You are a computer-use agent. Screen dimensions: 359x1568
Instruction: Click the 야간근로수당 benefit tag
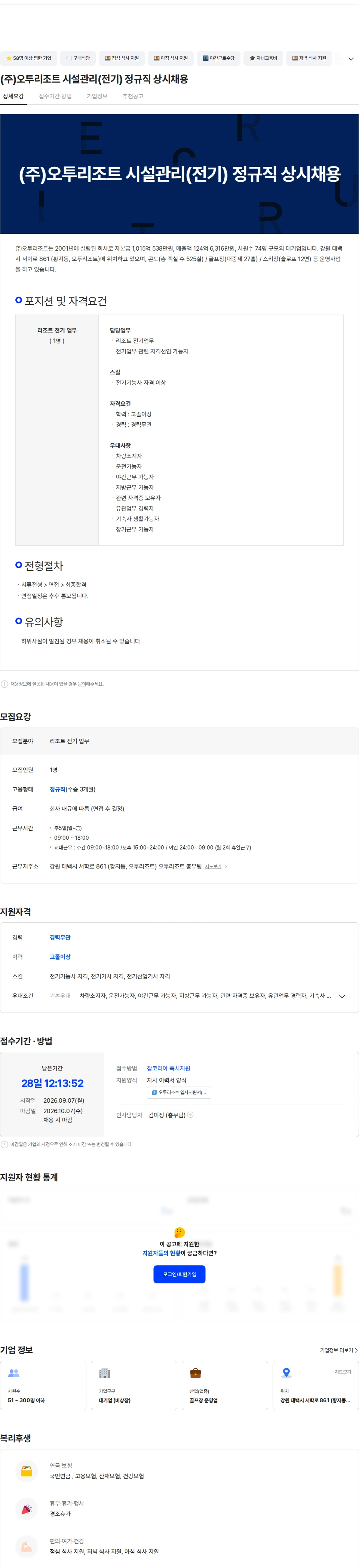point(218,58)
